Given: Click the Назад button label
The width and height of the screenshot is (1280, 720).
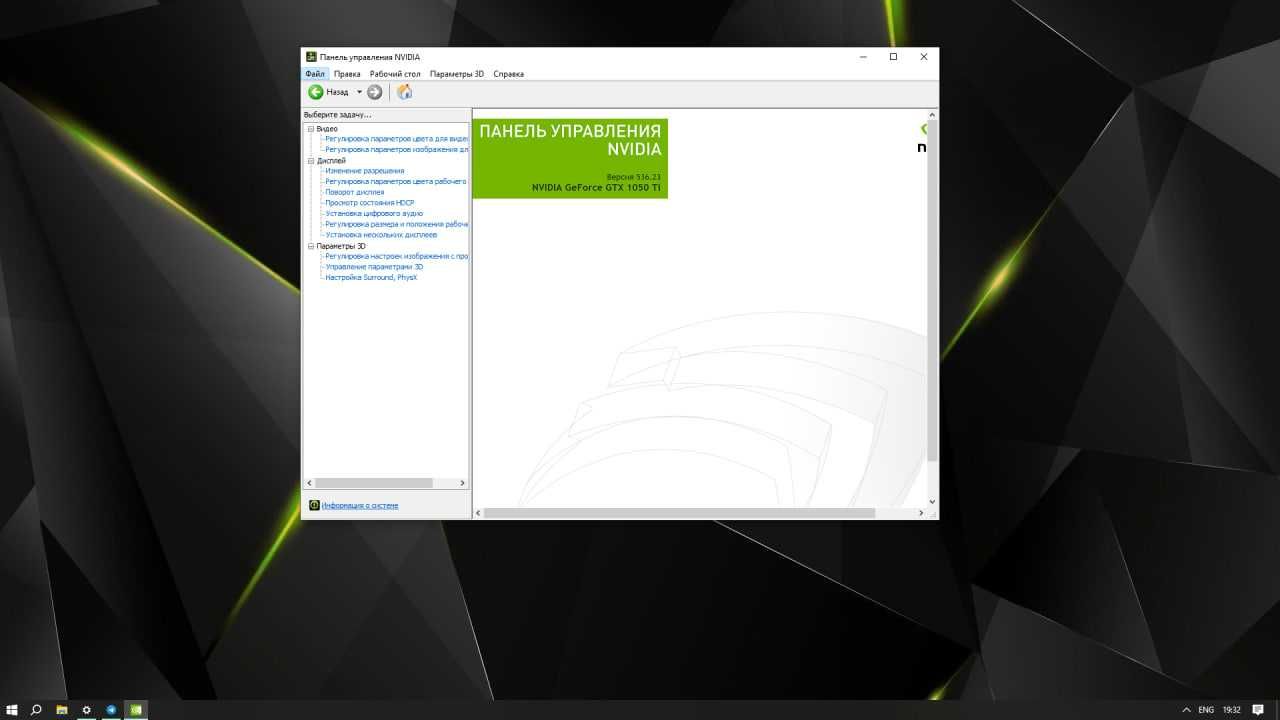Looking at the screenshot, I should [x=337, y=92].
